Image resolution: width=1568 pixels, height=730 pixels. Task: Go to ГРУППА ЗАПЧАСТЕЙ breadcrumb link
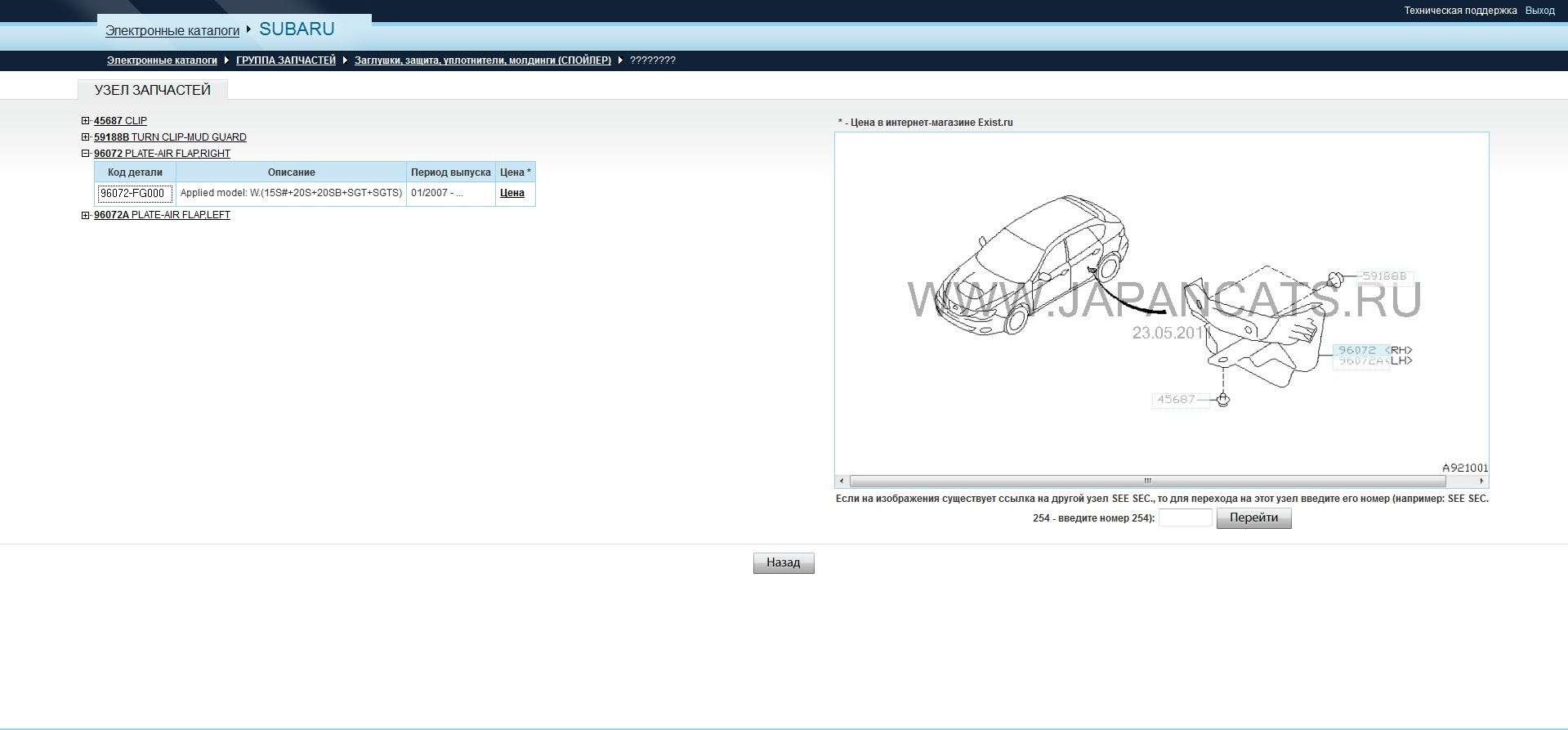point(286,60)
